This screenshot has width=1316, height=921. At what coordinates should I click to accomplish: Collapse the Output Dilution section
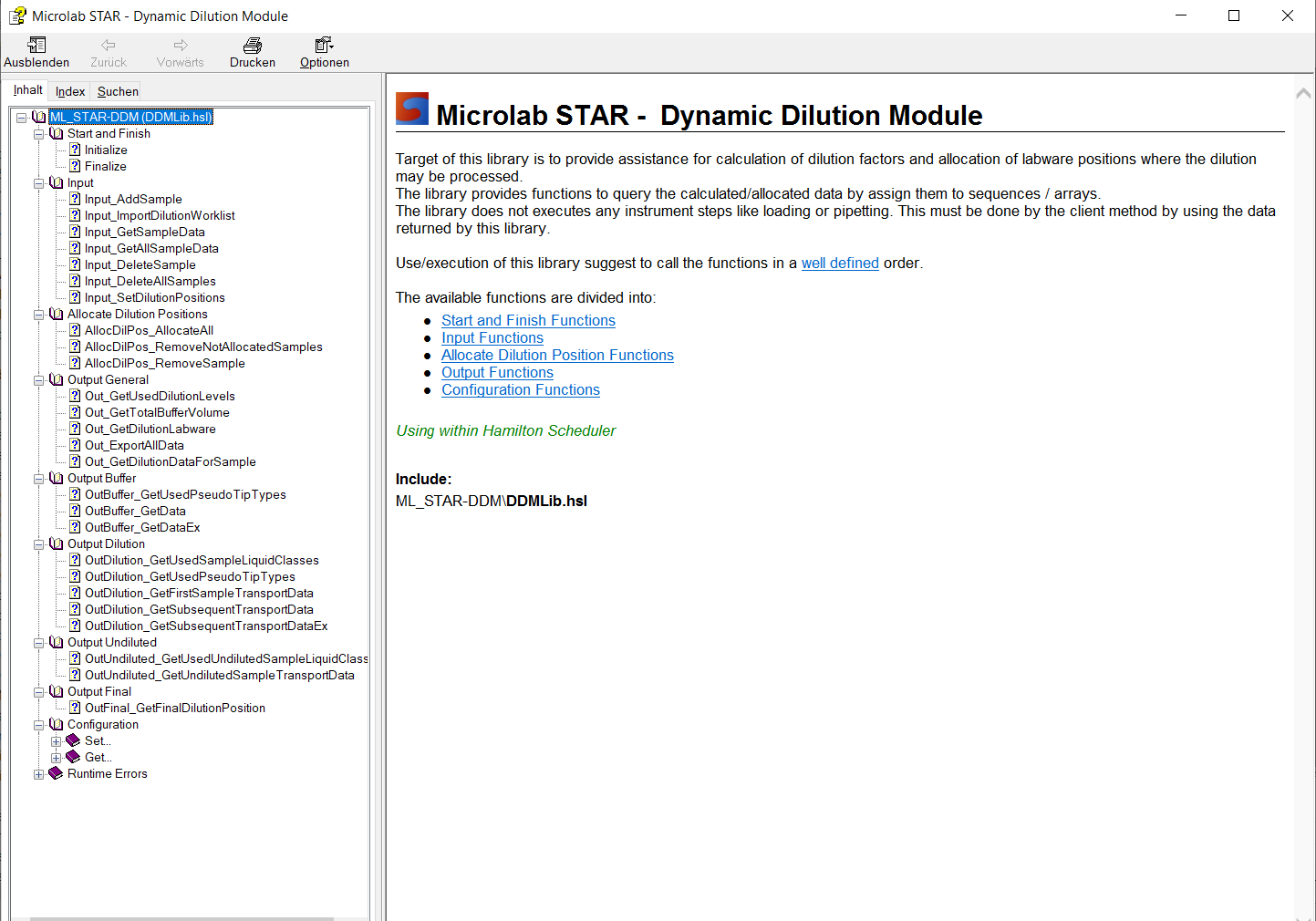tap(38, 544)
